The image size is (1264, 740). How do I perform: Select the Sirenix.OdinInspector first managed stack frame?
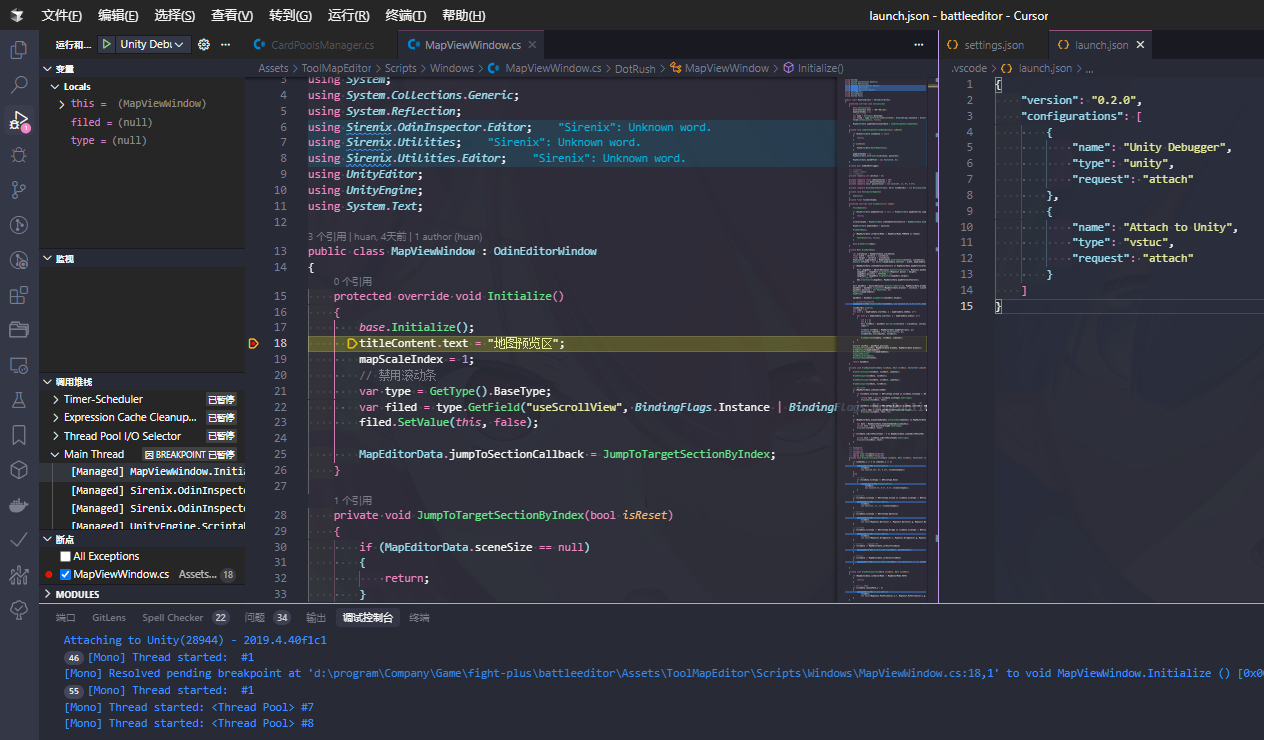[141, 490]
